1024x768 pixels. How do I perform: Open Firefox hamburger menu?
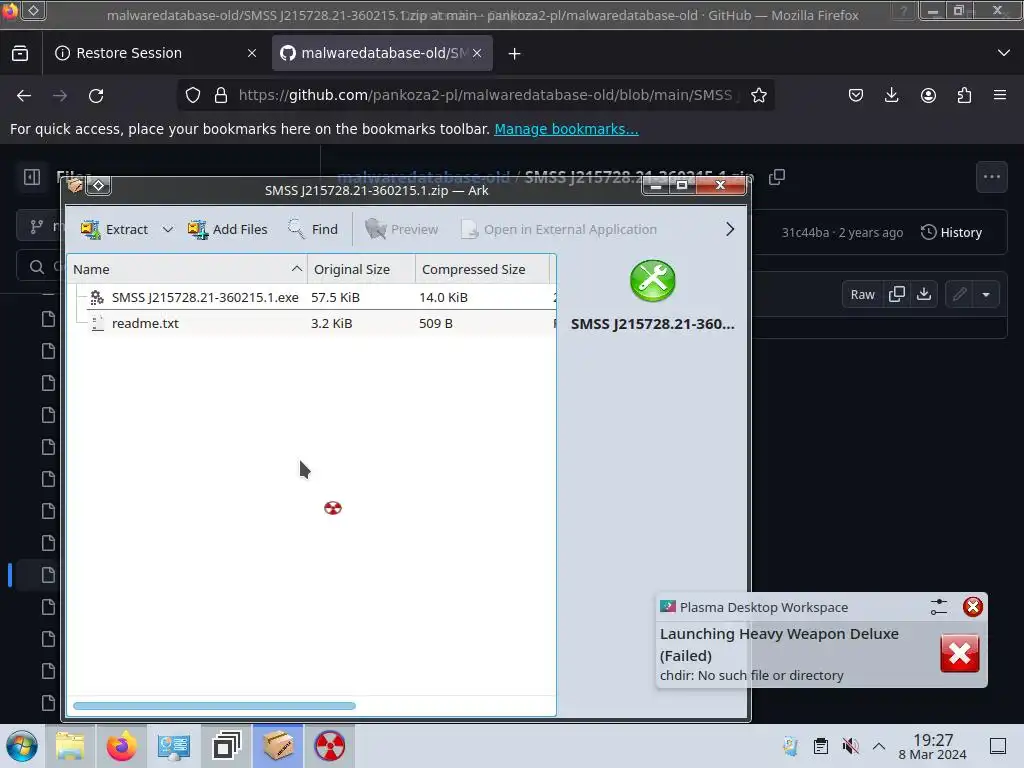[1000, 95]
